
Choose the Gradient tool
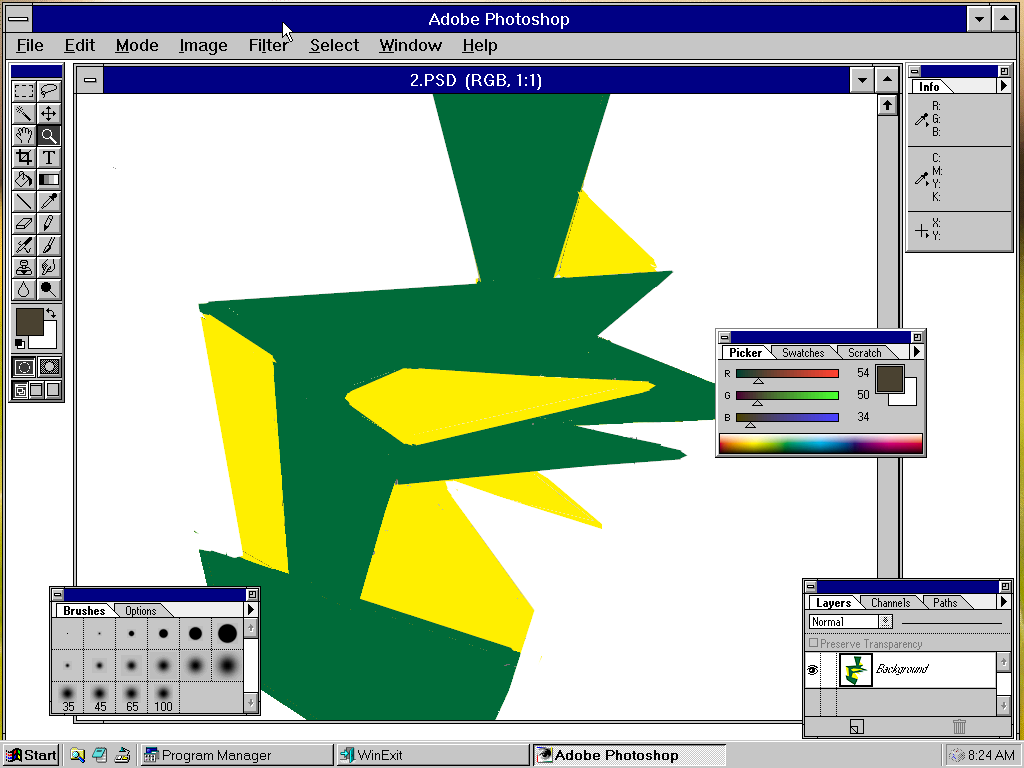coord(49,179)
